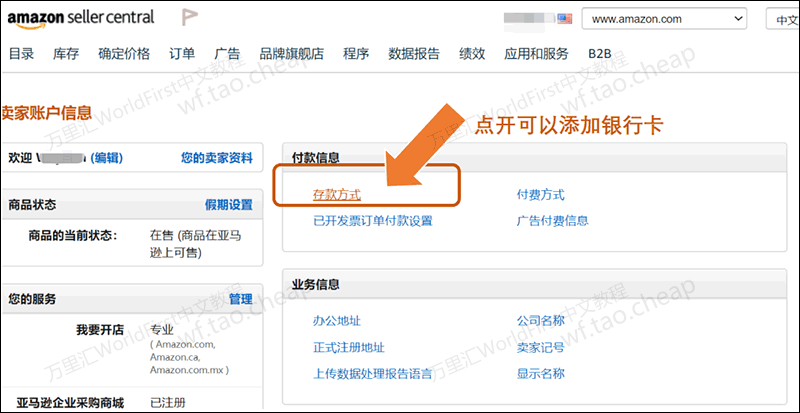Click the 您的服务 panel title
Screen dimensions: 800x413
[32, 299]
